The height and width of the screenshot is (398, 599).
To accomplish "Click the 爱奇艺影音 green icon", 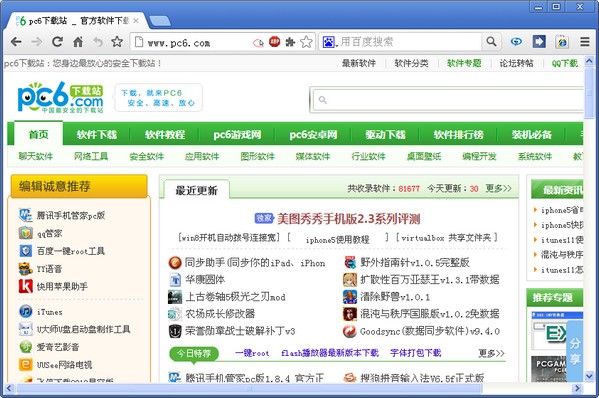I will pyautogui.click(x=25, y=347).
